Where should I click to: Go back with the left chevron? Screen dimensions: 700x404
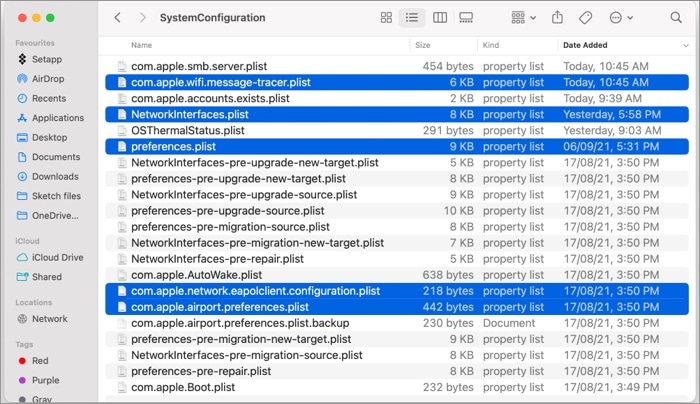[117, 18]
